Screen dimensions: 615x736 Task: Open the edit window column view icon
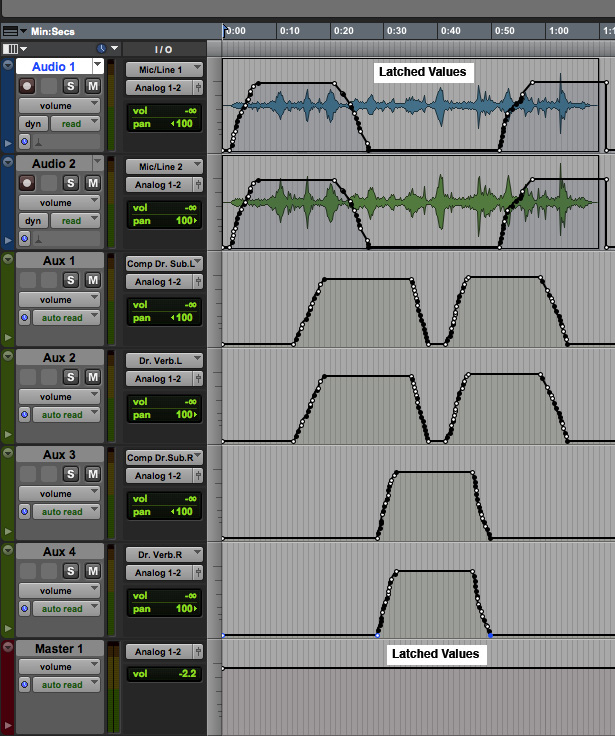click(x=12, y=48)
